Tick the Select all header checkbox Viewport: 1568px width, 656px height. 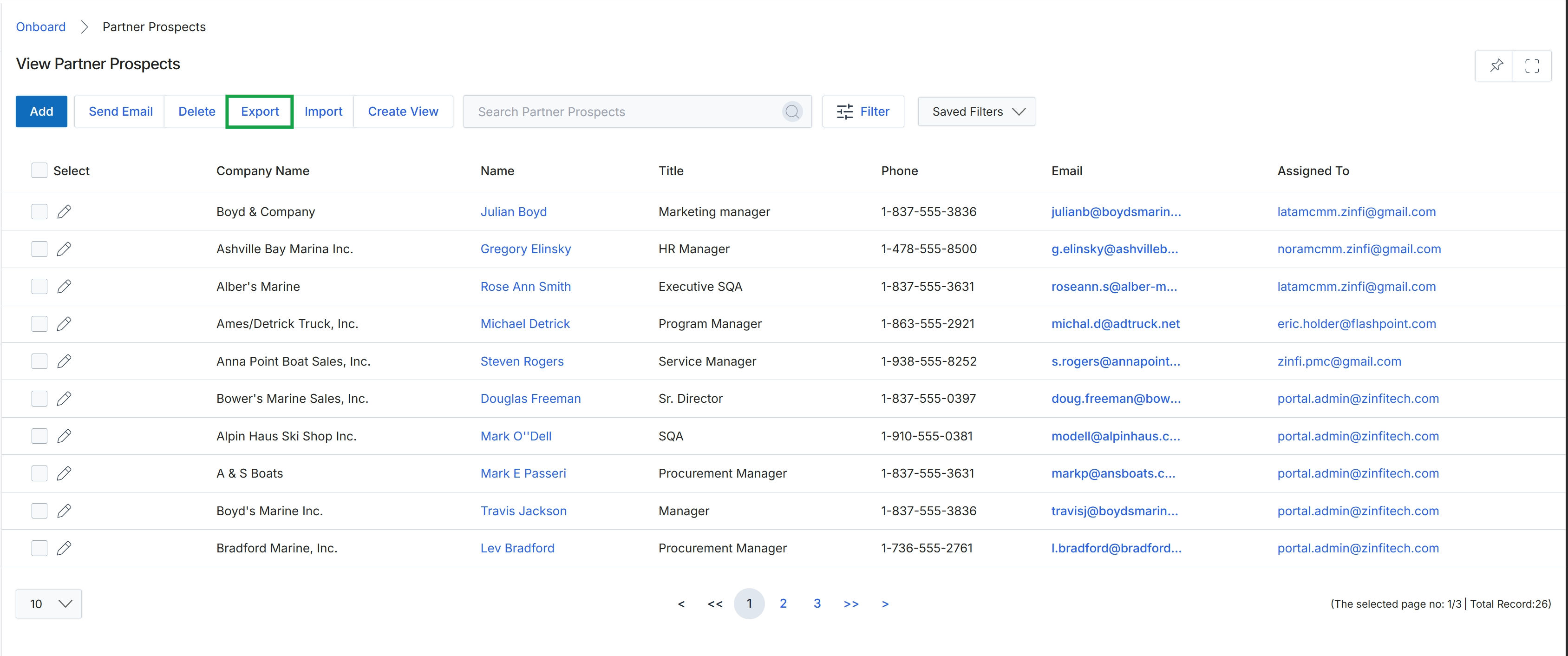pyautogui.click(x=39, y=171)
